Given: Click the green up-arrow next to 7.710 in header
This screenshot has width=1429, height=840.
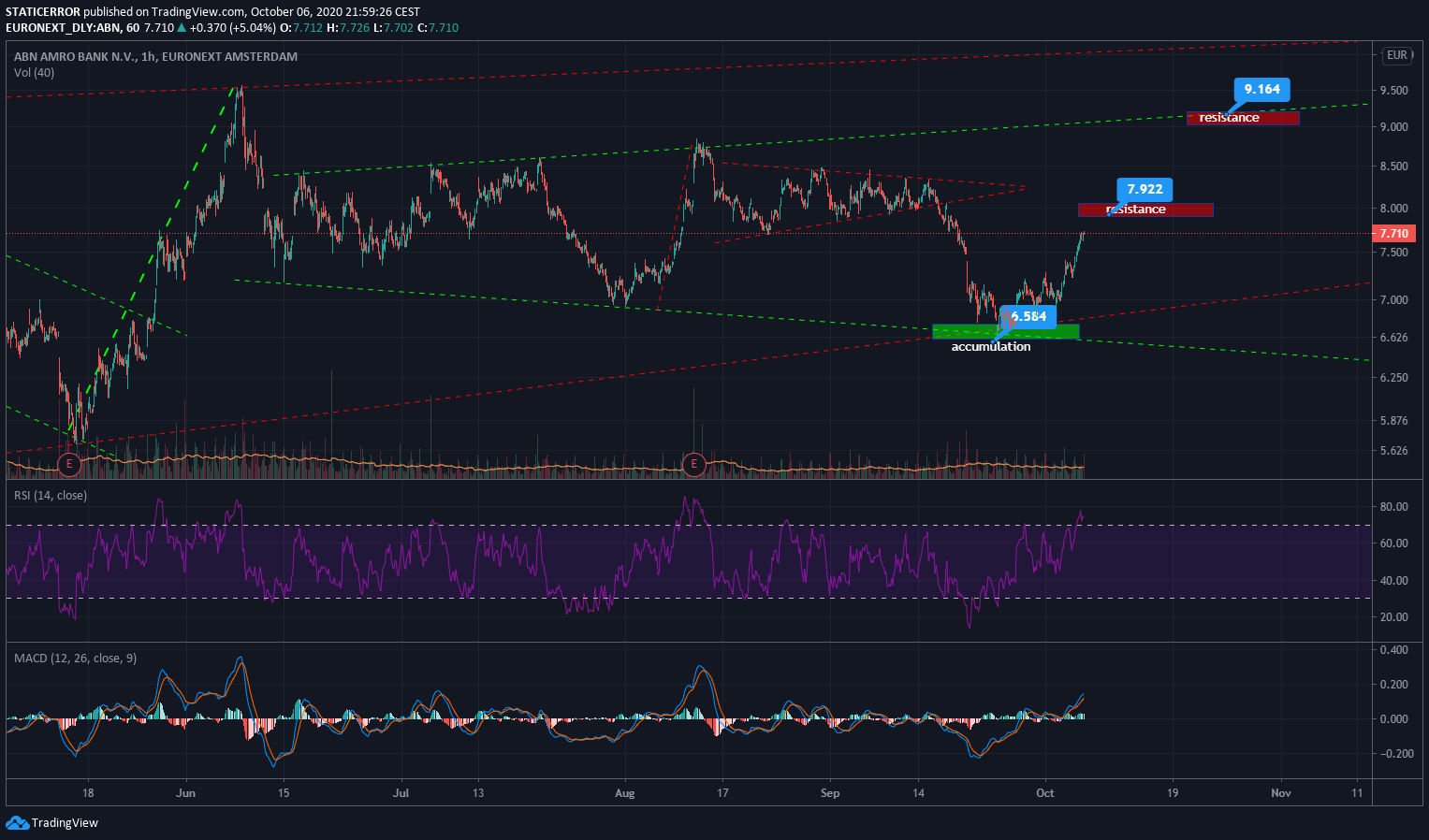Looking at the screenshot, I should click(182, 28).
